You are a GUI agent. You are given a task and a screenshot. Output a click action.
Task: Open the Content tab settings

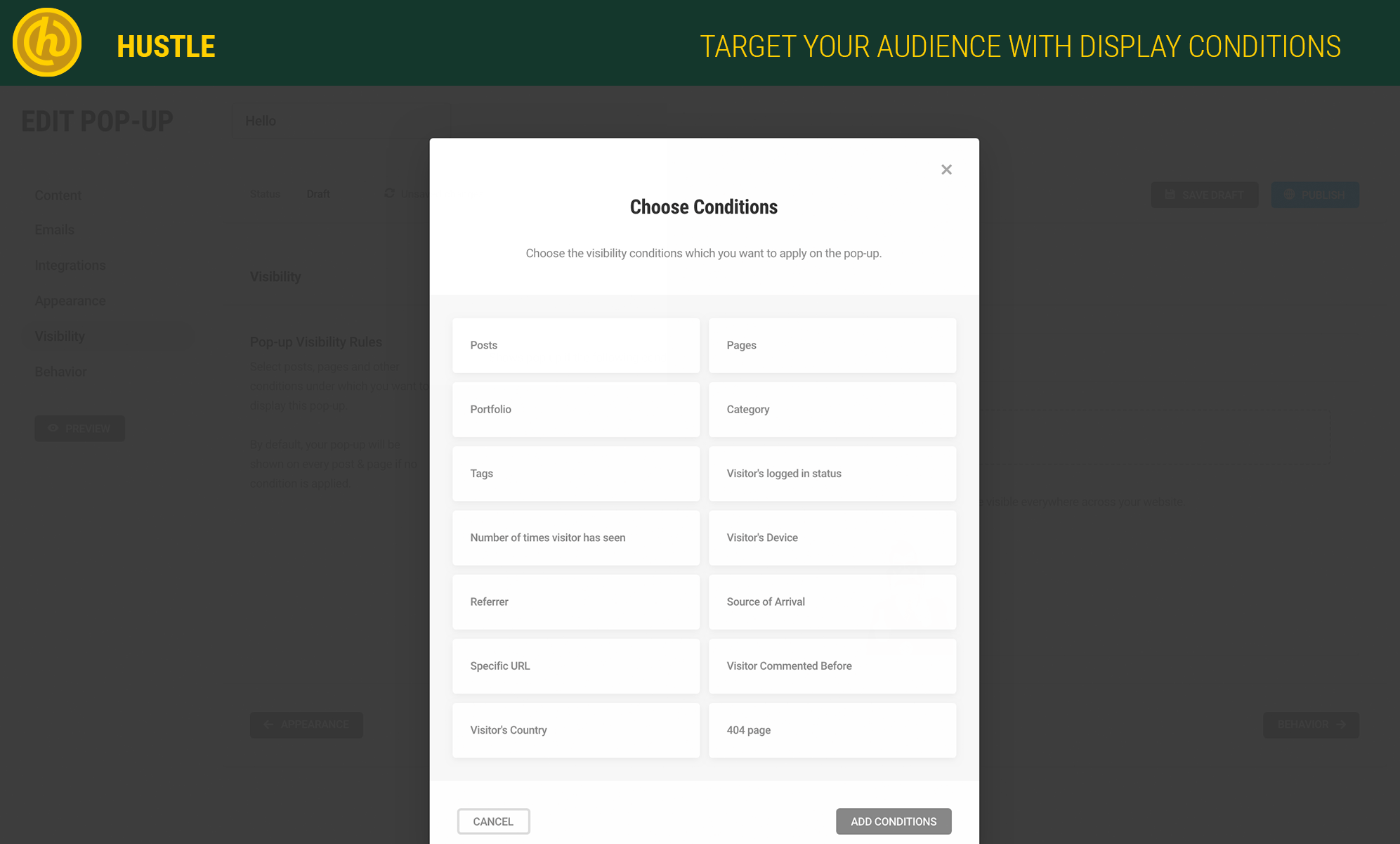click(58, 195)
